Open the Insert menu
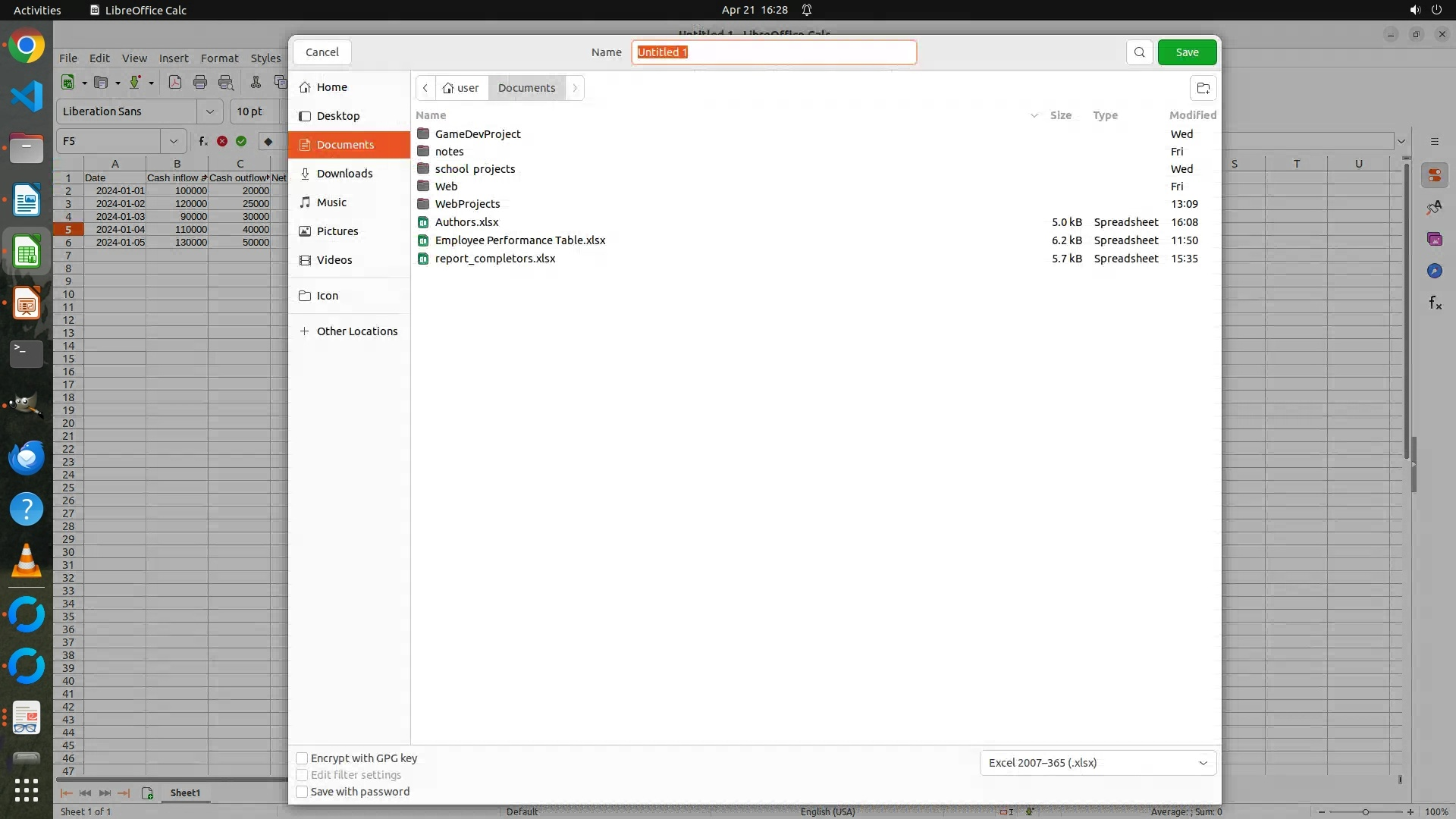Image resolution: width=1456 pixels, height=819 pixels. point(174,58)
